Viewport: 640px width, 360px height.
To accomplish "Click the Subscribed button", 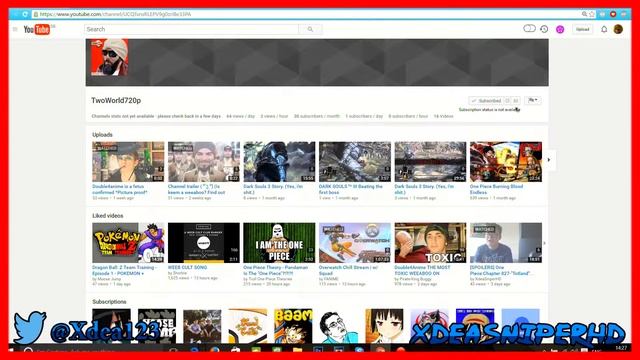I will tap(486, 100).
